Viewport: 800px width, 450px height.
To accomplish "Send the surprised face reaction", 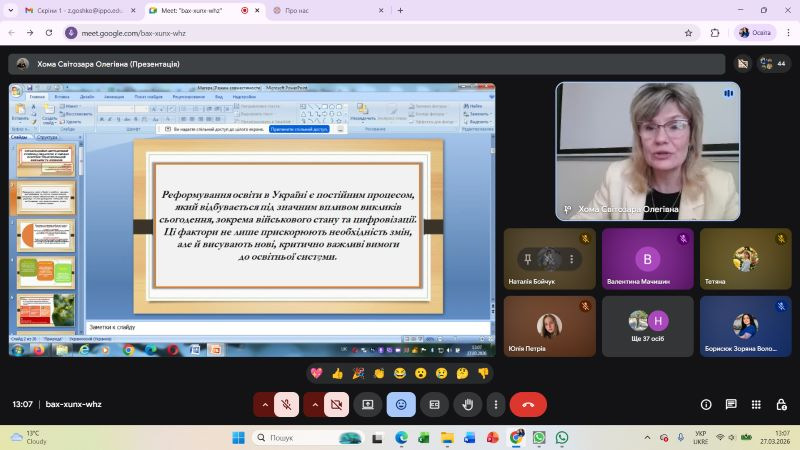I will (x=420, y=373).
